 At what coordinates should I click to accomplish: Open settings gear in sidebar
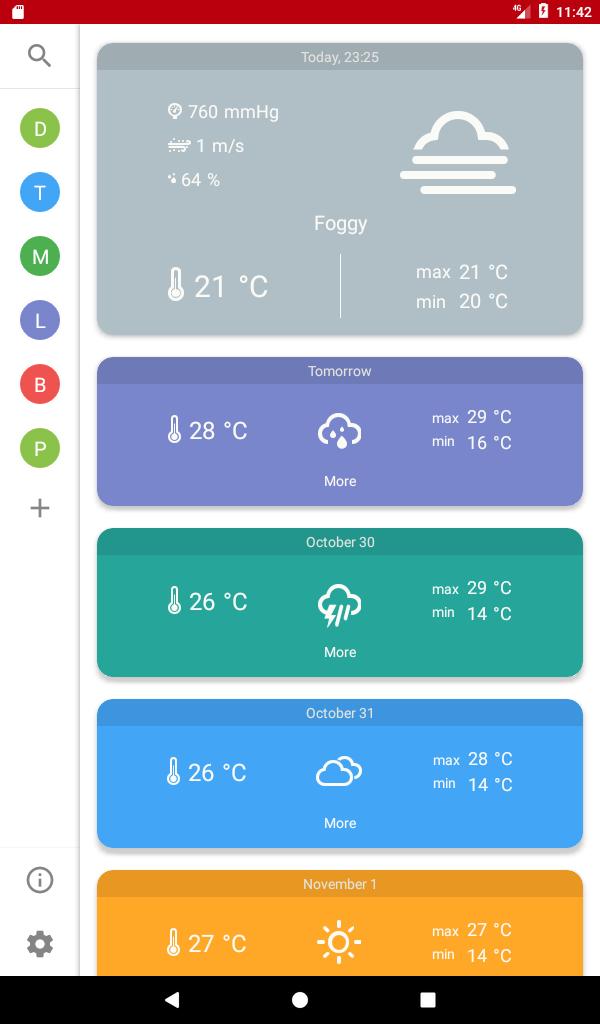pyautogui.click(x=40, y=943)
